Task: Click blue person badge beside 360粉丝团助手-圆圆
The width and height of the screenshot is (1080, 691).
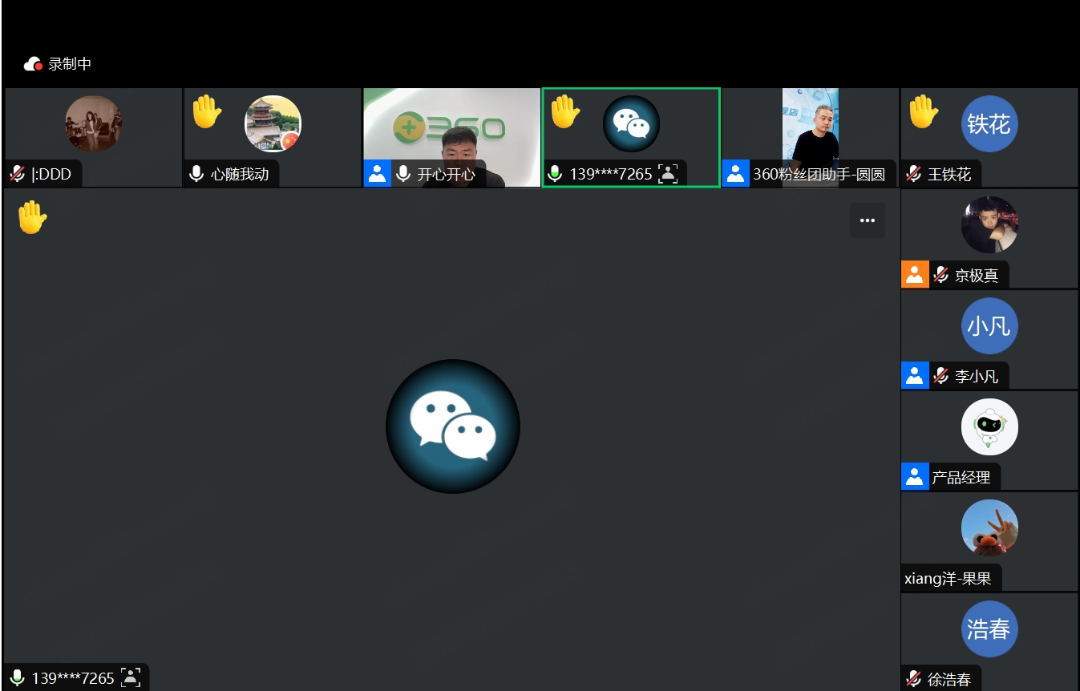Action: coord(736,174)
